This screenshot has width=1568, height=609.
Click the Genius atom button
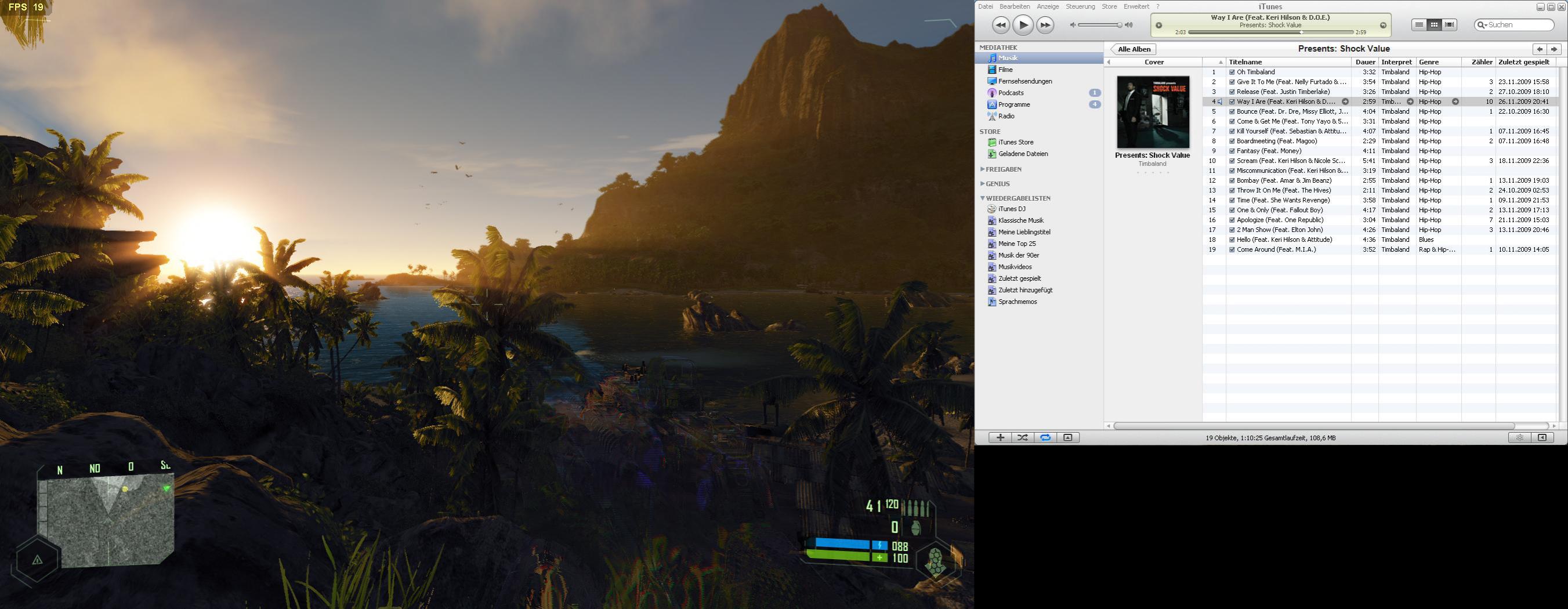click(1520, 437)
